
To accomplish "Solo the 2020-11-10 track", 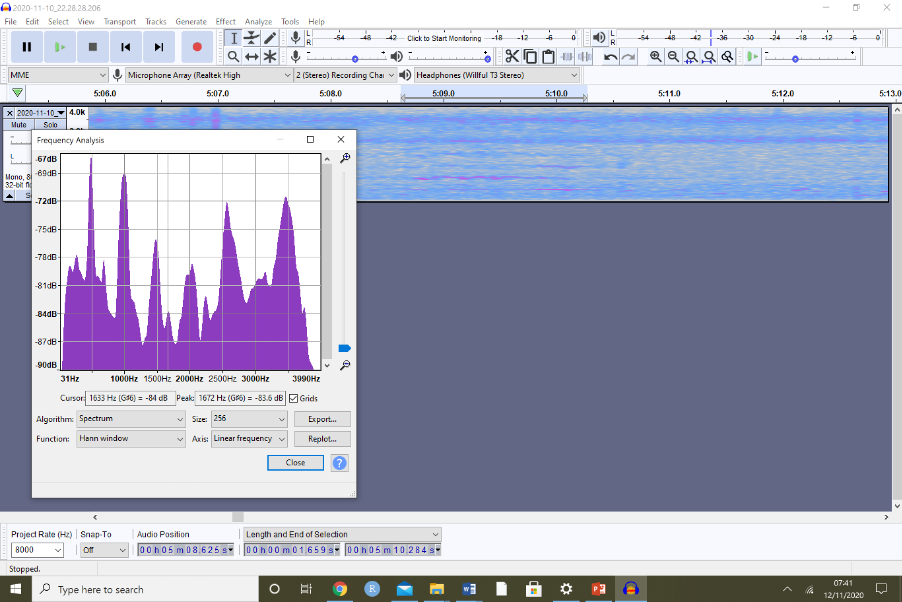I will point(50,125).
